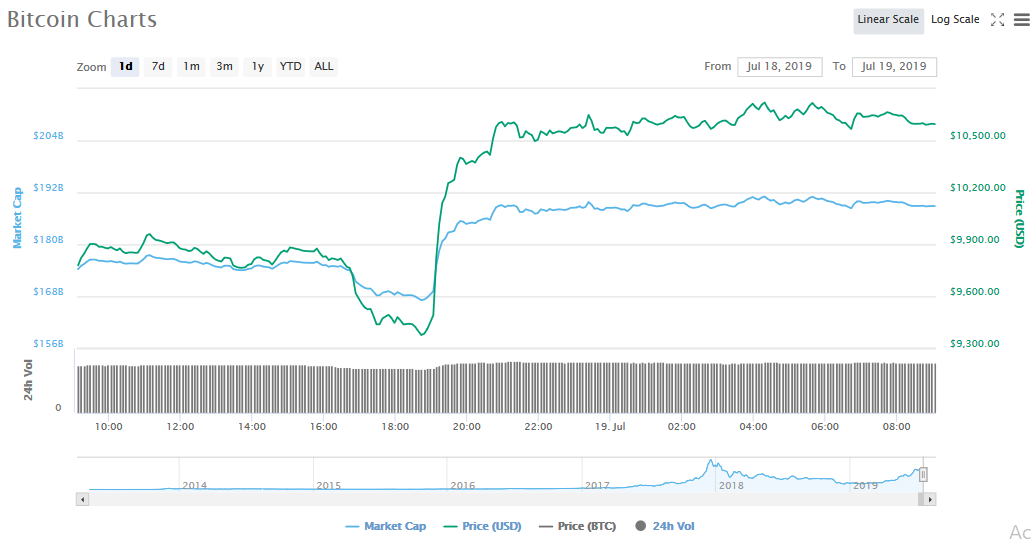The height and width of the screenshot is (542, 1031).
Task: Grab the navigator range handle near 2019
Action: click(x=923, y=474)
